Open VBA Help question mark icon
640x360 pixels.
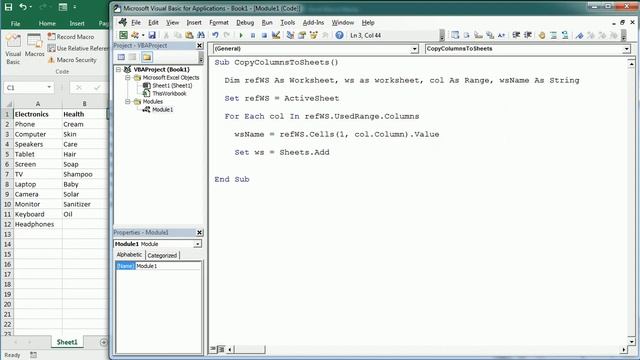[339, 36]
